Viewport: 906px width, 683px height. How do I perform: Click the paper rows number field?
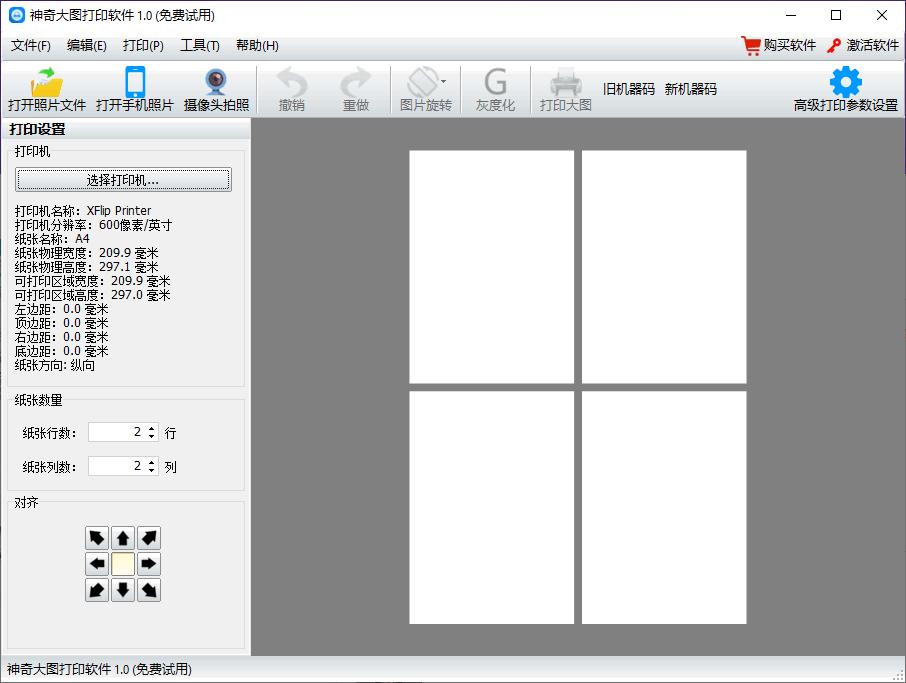point(117,432)
